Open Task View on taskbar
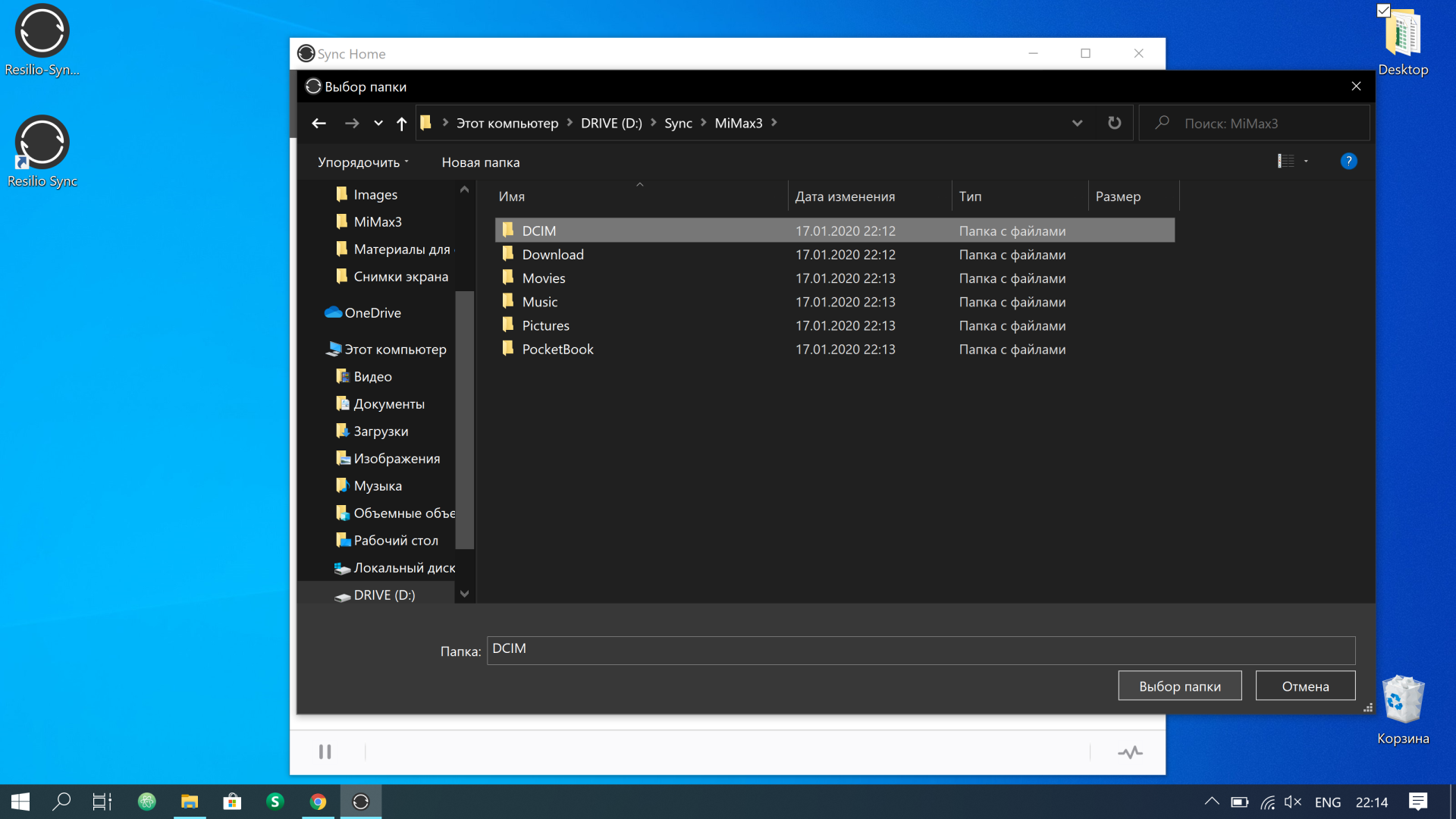Image resolution: width=1456 pixels, height=819 pixels. click(102, 802)
